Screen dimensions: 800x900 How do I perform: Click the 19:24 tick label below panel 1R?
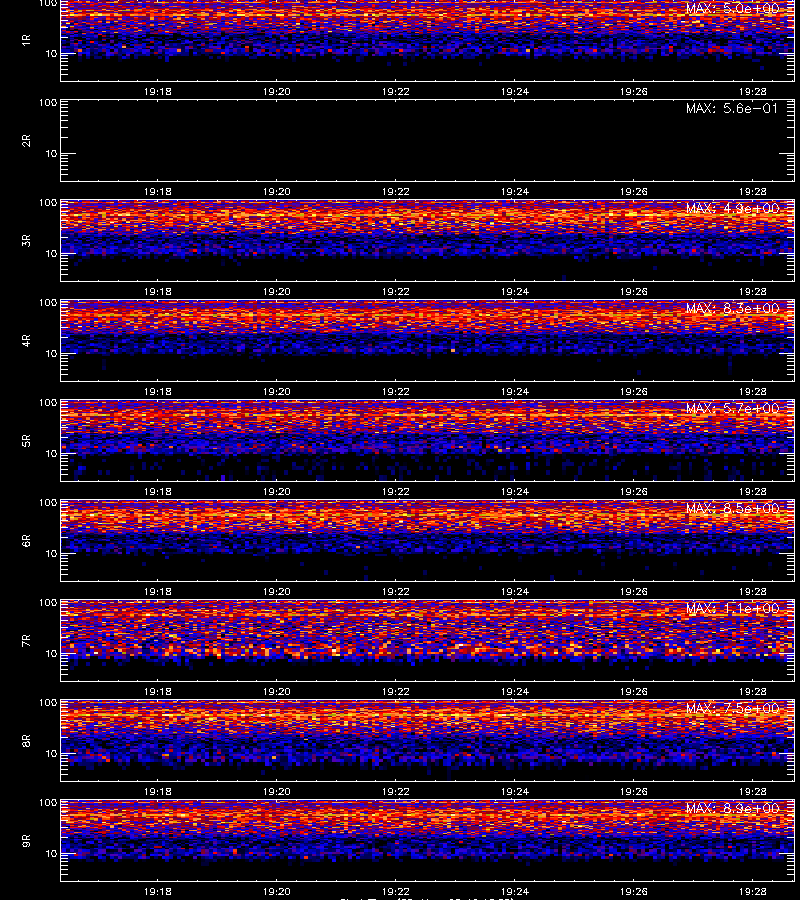pyautogui.click(x=515, y=91)
